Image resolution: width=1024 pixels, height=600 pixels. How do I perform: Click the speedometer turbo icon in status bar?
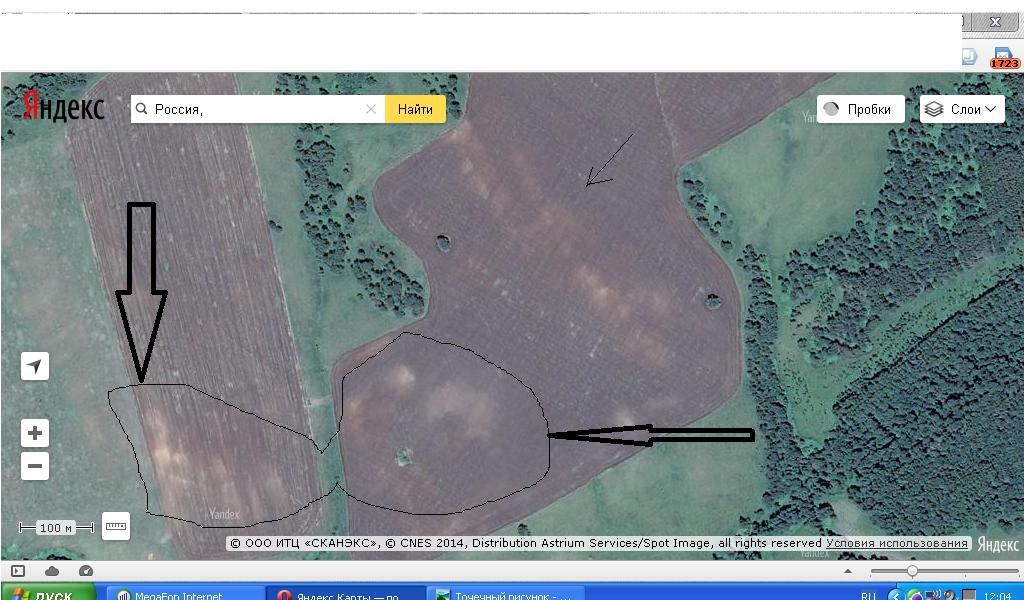tap(85, 571)
